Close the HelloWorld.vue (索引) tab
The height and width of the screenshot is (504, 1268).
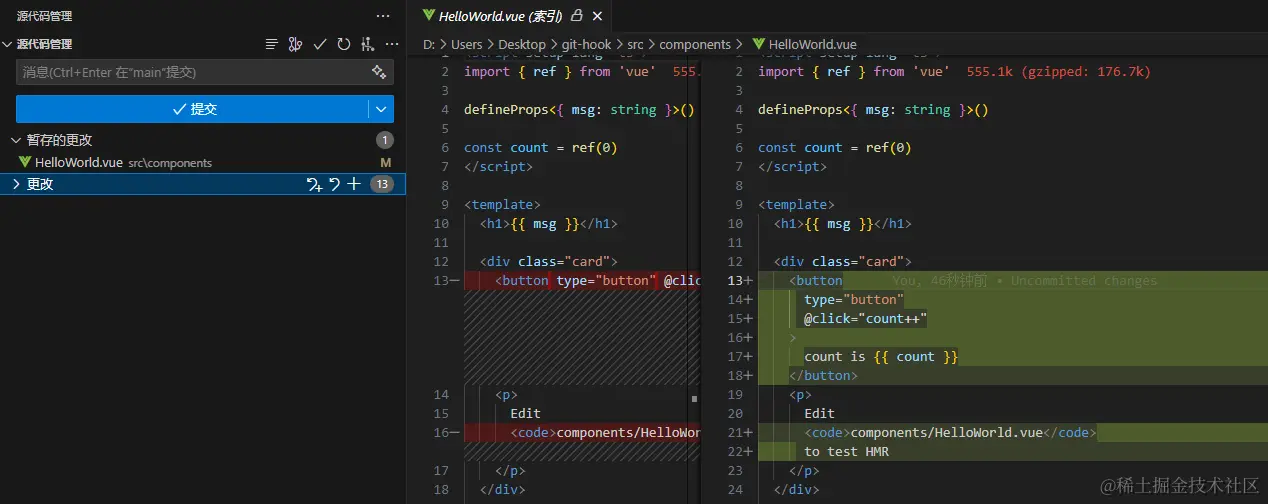(x=598, y=16)
